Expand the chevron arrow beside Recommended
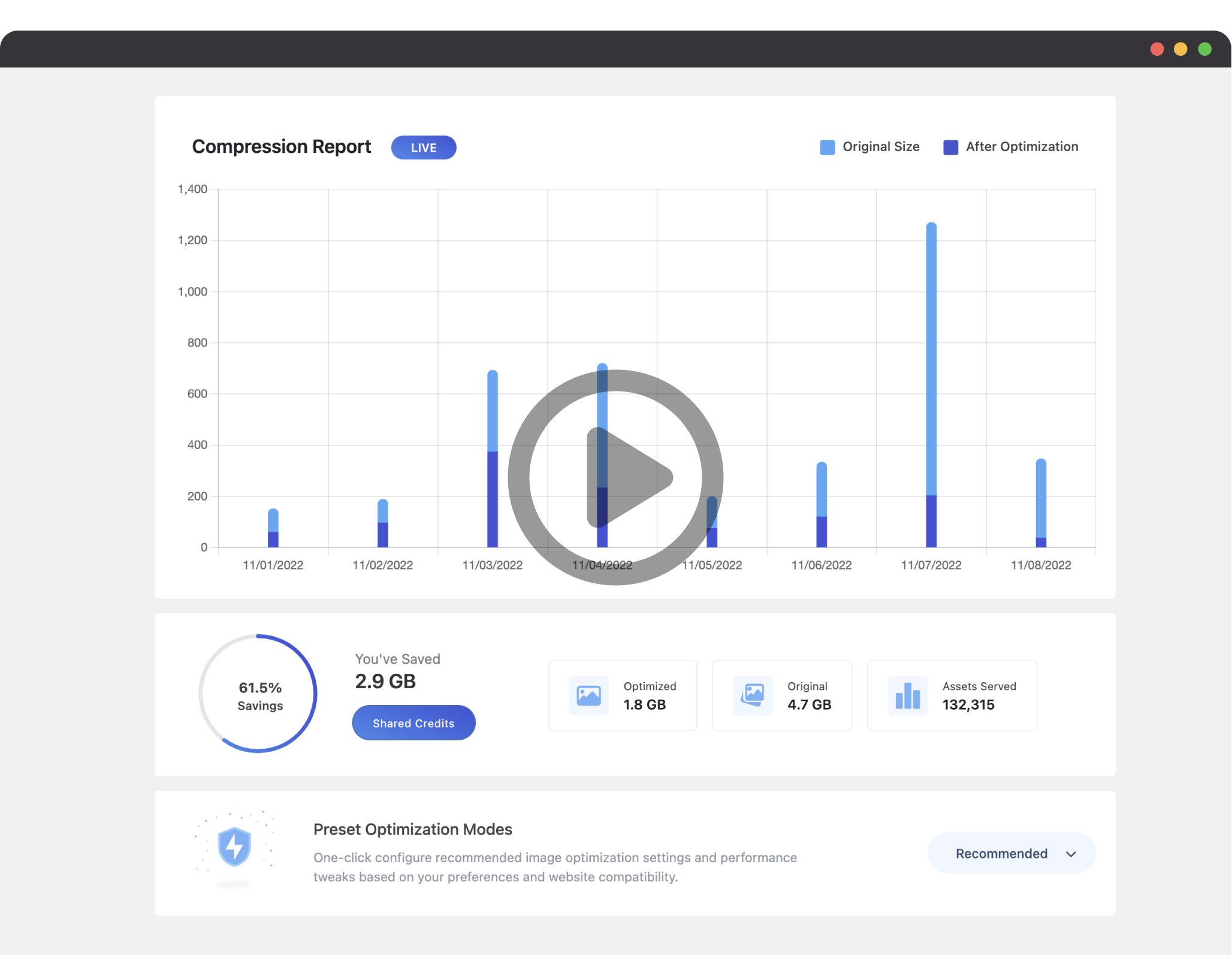 coord(1071,854)
